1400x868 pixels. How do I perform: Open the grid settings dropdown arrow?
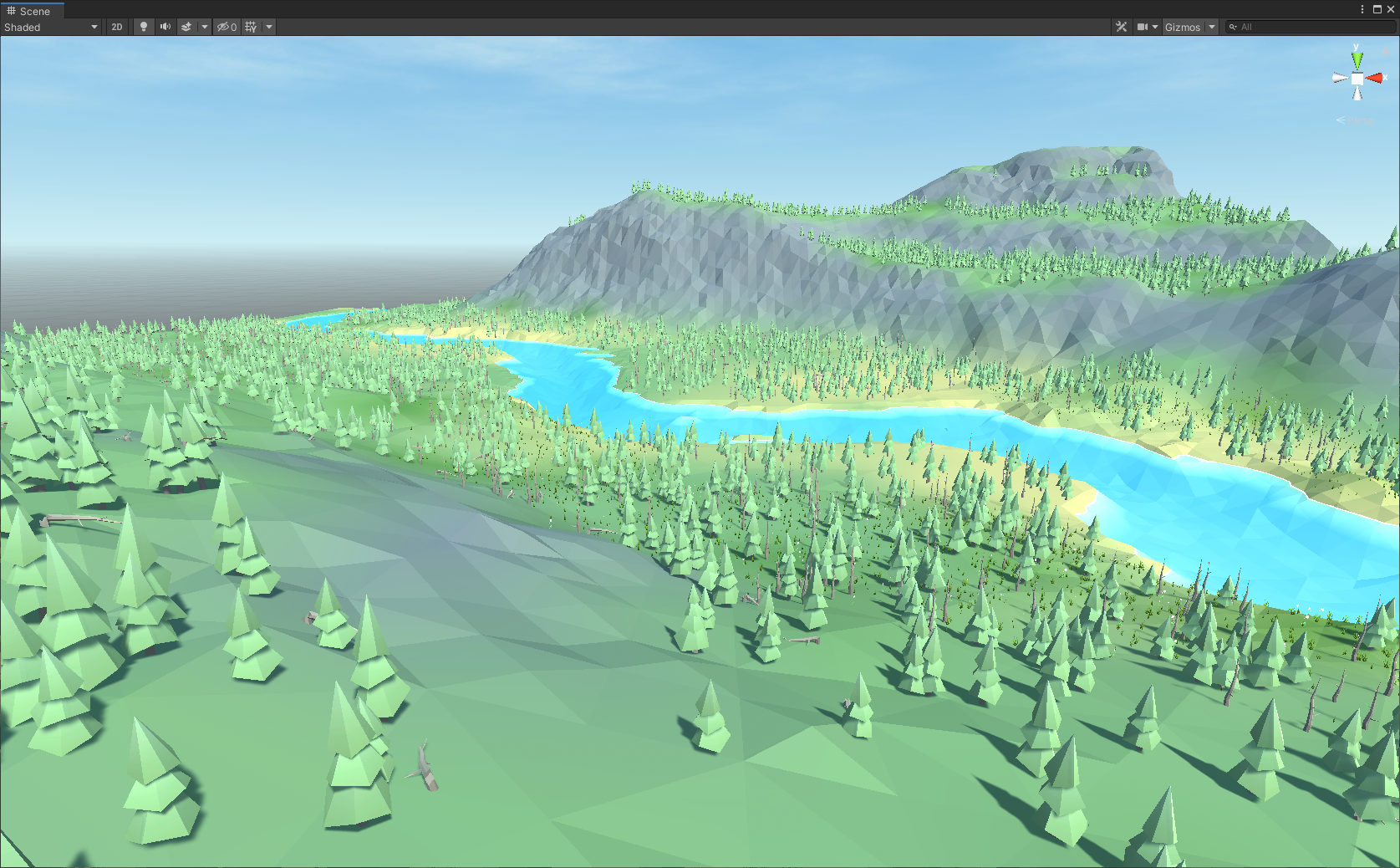268,27
